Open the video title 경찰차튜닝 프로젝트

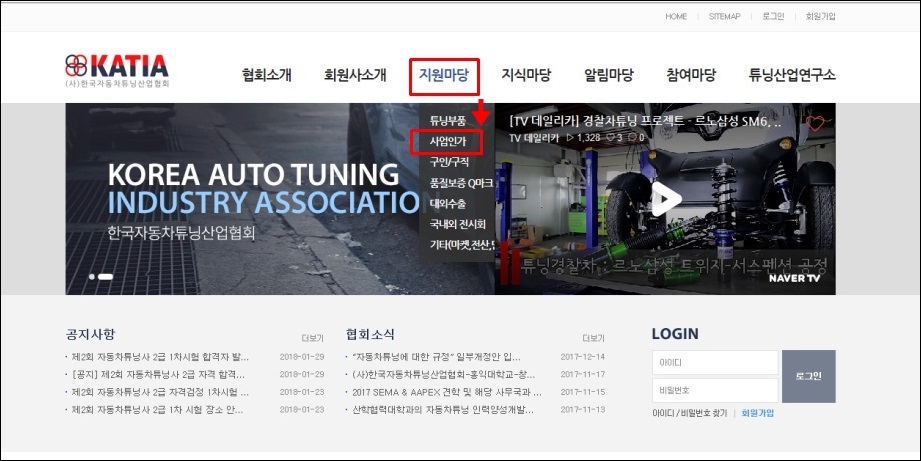pos(645,122)
